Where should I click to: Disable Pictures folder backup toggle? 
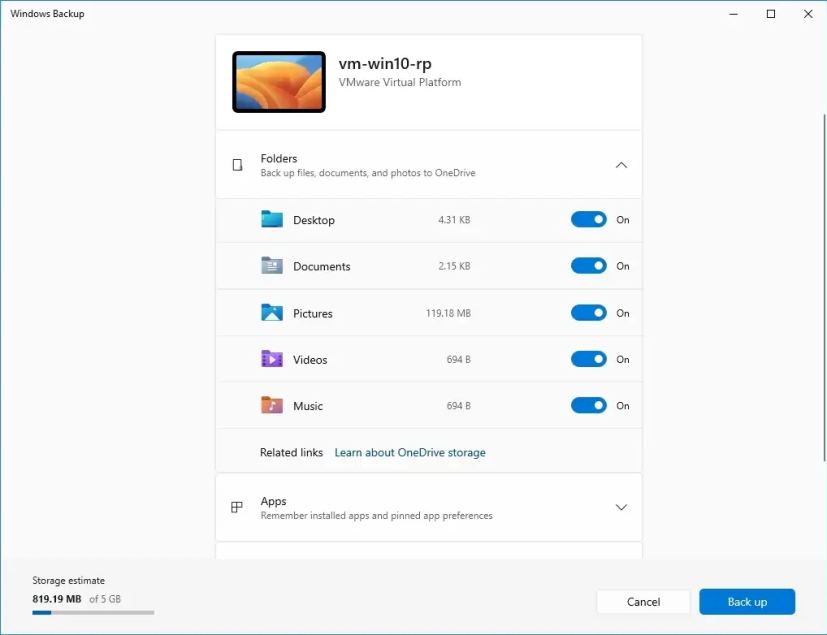[x=589, y=313]
